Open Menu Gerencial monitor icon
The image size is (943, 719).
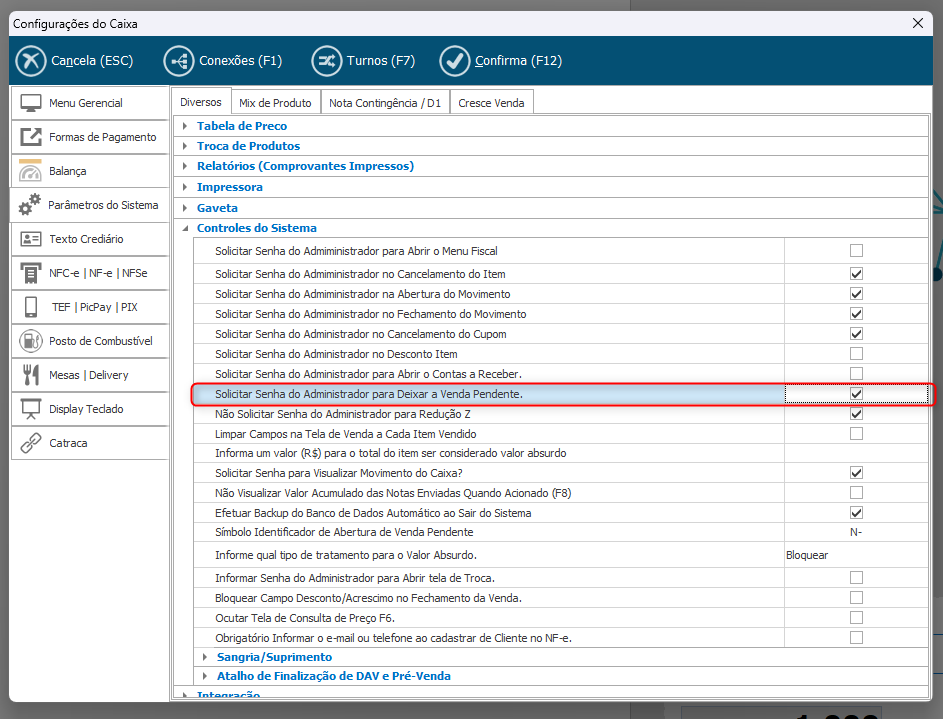click(31, 103)
